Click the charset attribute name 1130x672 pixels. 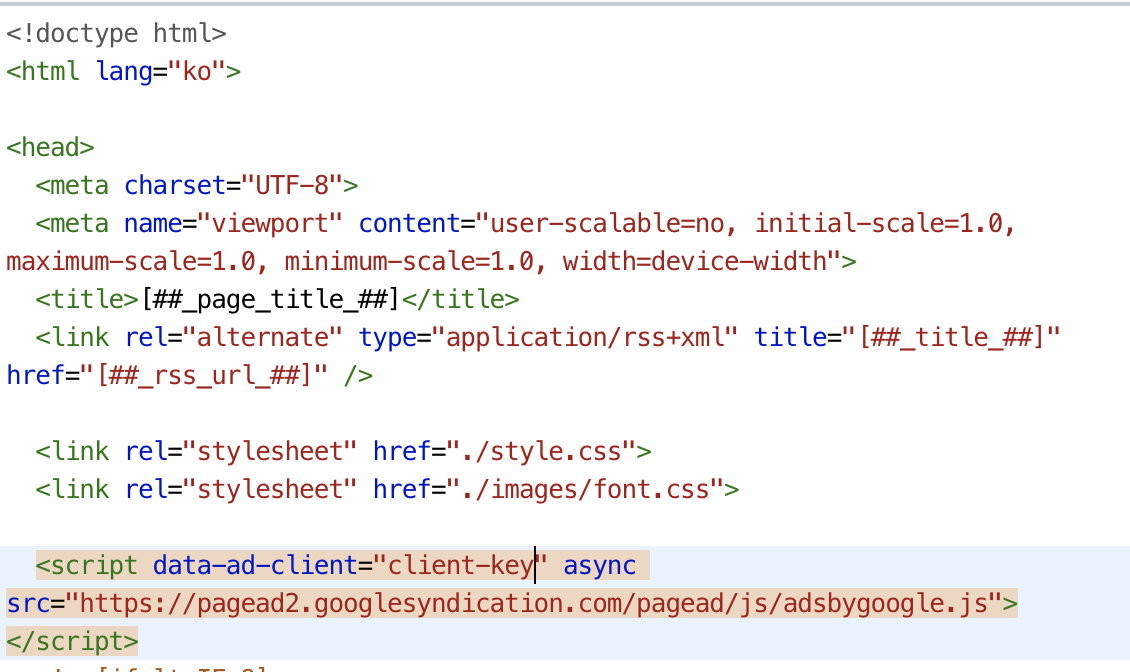click(x=175, y=185)
